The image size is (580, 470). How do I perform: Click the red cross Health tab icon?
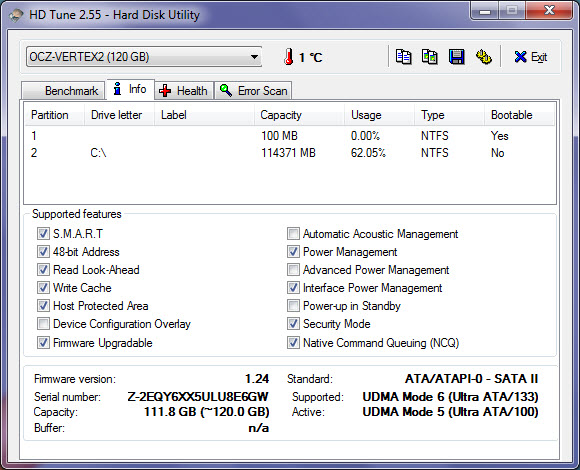tap(165, 91)
